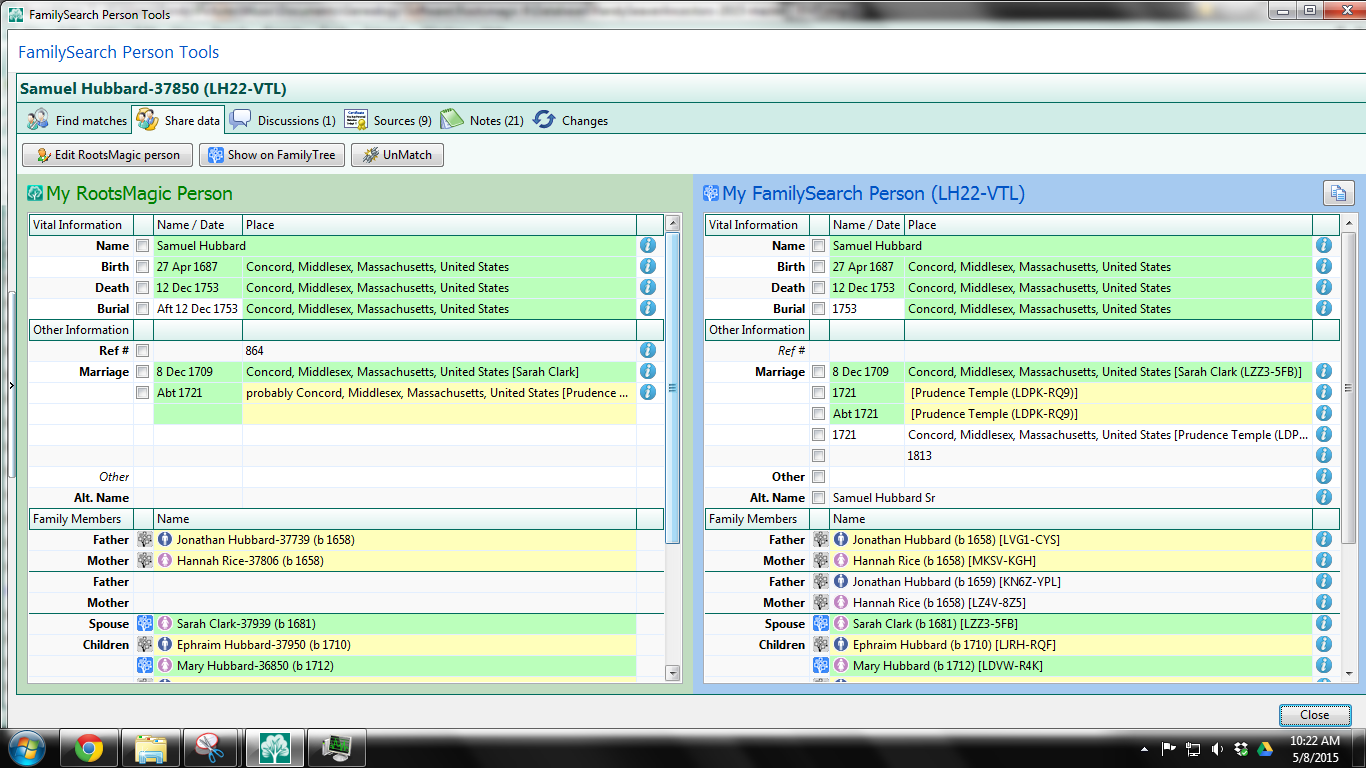
Task: Show hidden system tray icons
Action: pyautogui.click(x=1144, y=748)
